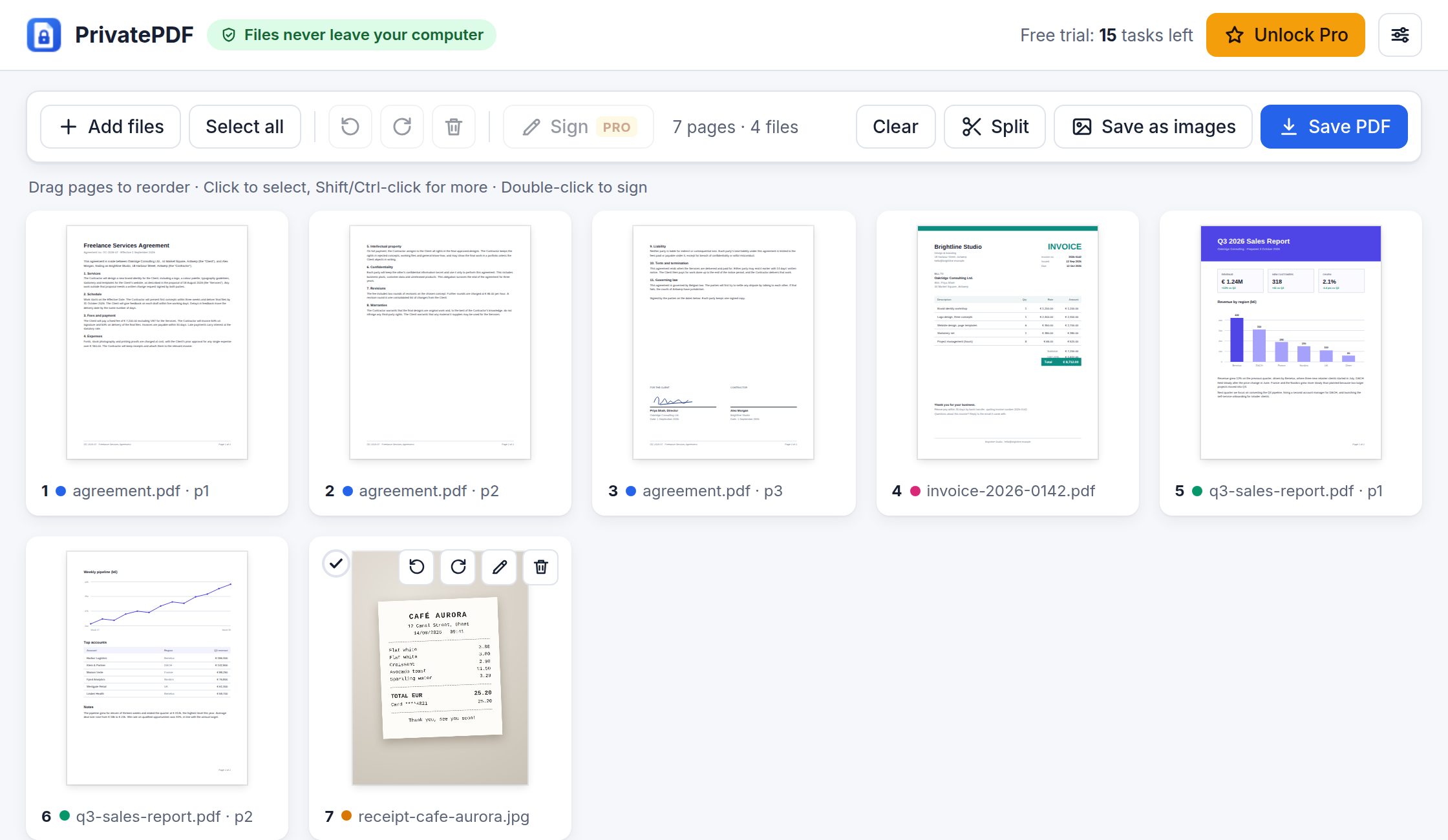Select agreement.pdf p3 signature page
Image resolution: width=1448 pixels, height=840 pixels.
[723, 342]
